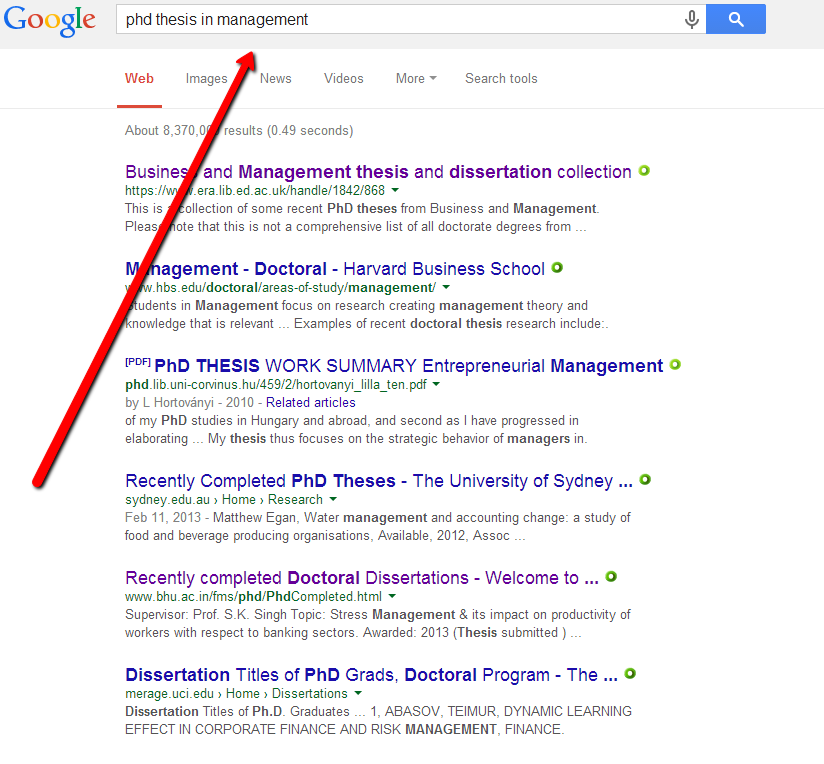Click the microphone voice search icon
This screenshot has width=824, height=764.
[692, 19]
